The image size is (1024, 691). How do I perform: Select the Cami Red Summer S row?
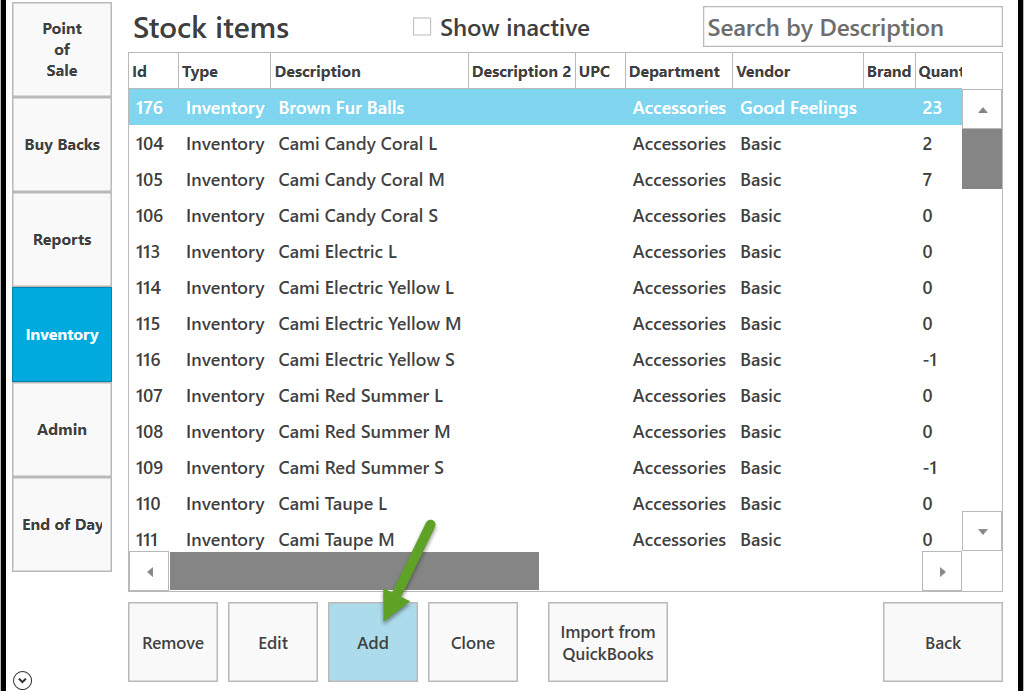545,468
